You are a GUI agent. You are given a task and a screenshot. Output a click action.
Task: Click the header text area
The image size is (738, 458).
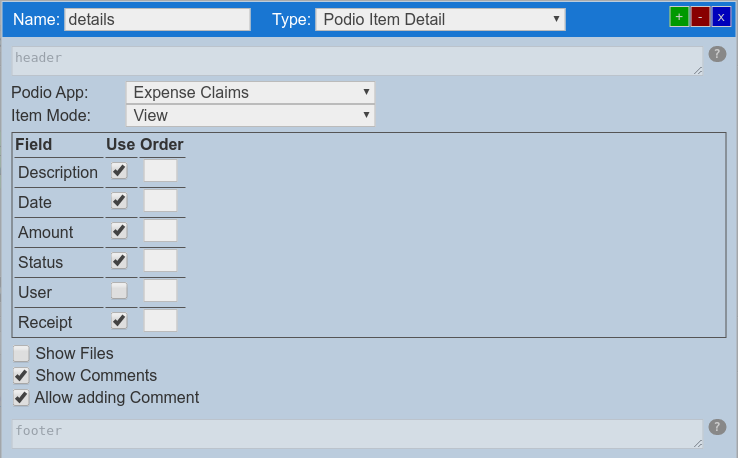pos(357,61)
